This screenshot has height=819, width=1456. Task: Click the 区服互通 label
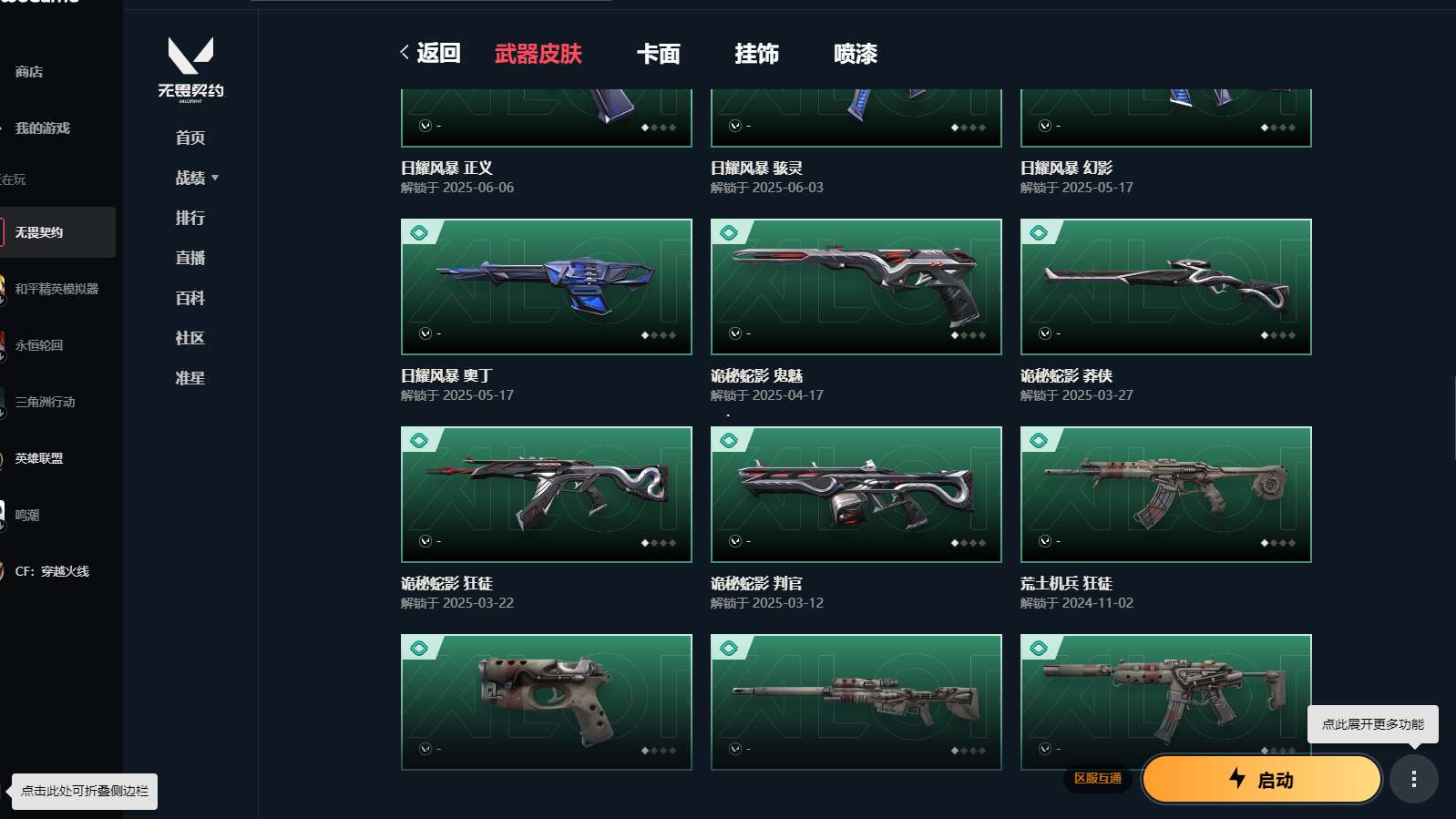(x=1097, y=778)
